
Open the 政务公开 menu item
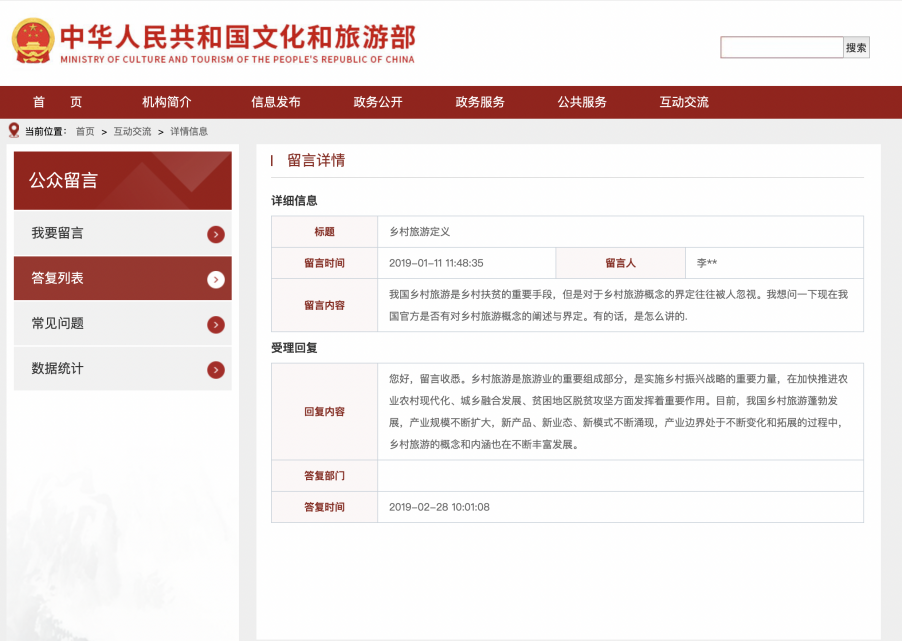tap(378, 102)
